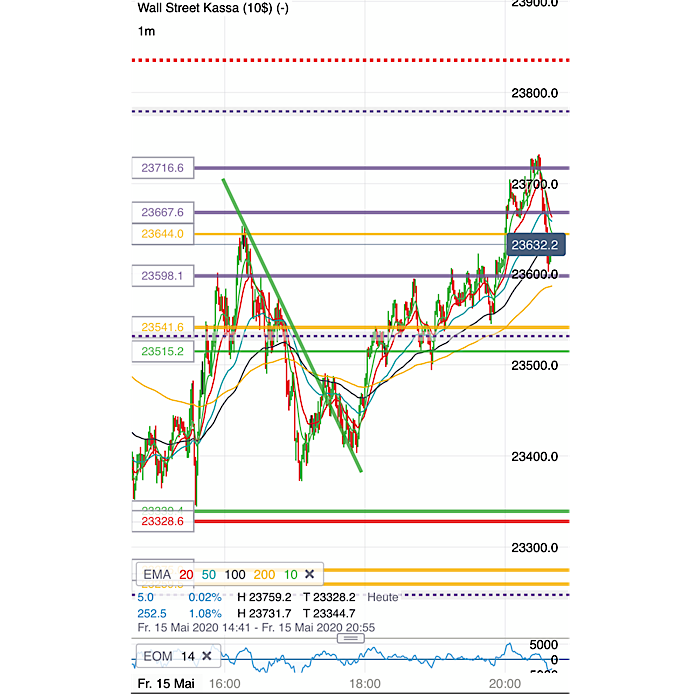Click the T 23344.7 low value

pyautogui.click(x=329, y=613)
